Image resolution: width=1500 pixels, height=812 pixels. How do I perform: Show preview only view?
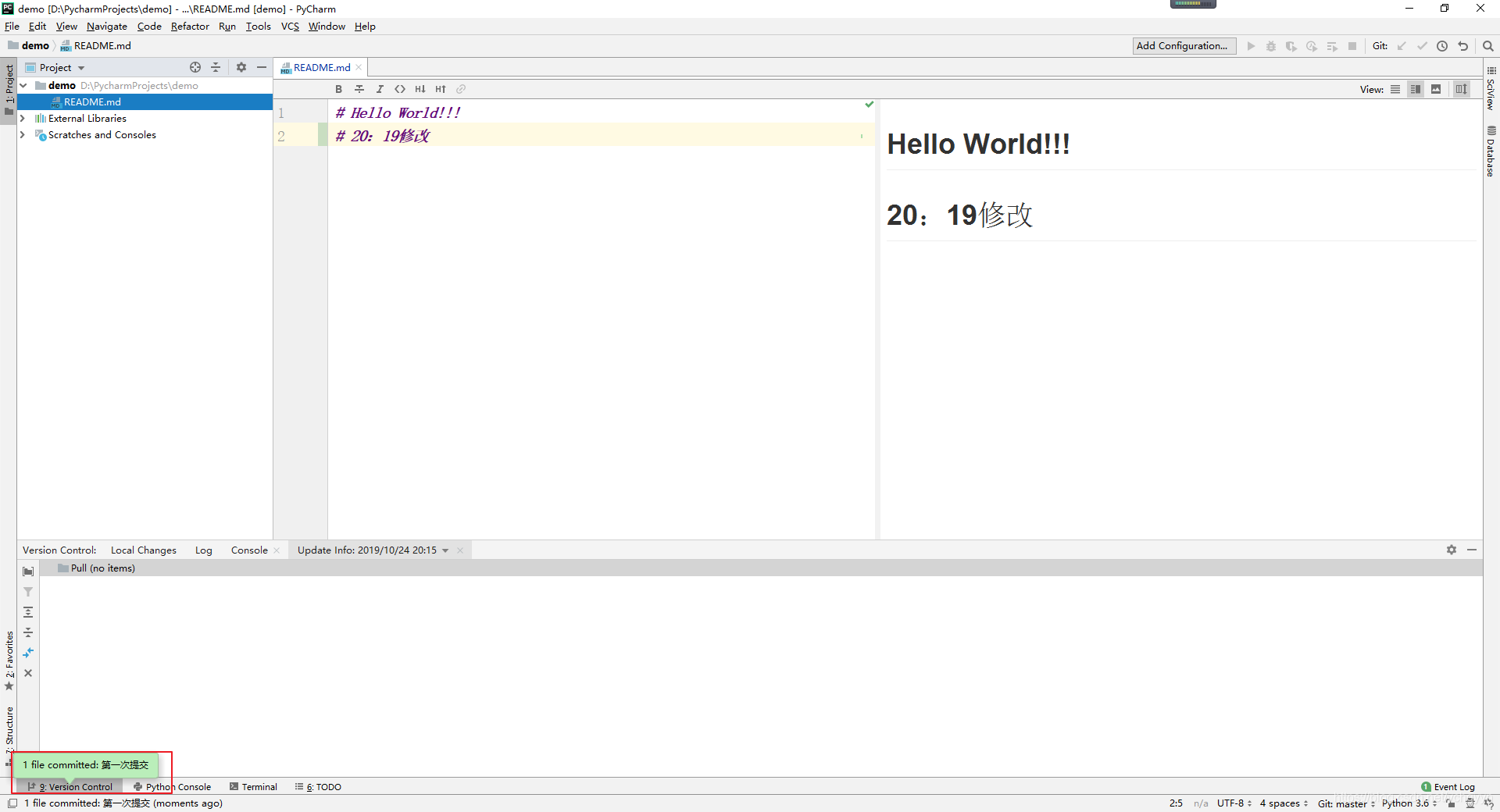(1436, 89)
